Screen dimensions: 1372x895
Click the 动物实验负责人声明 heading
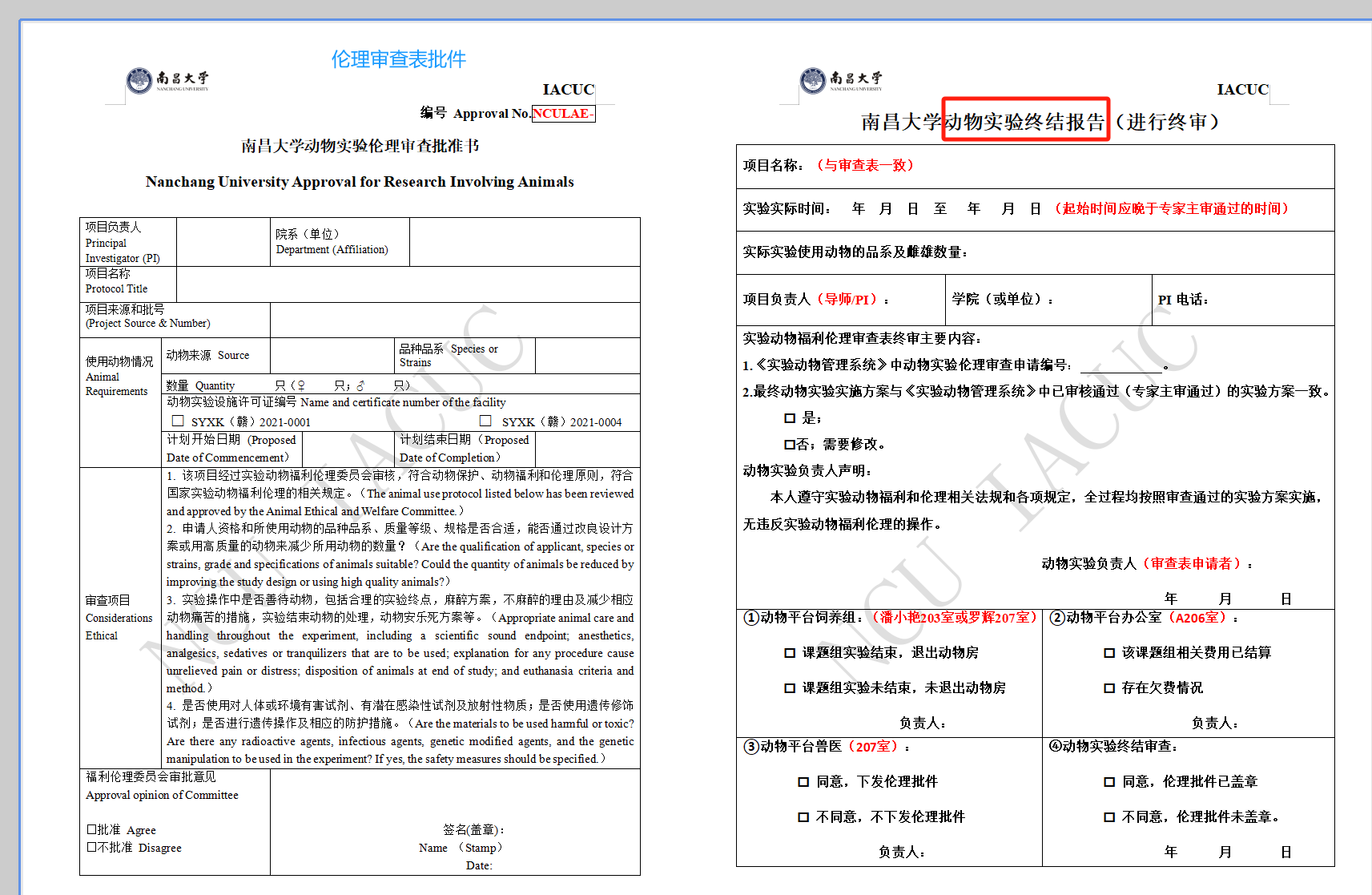pos(807,471)
